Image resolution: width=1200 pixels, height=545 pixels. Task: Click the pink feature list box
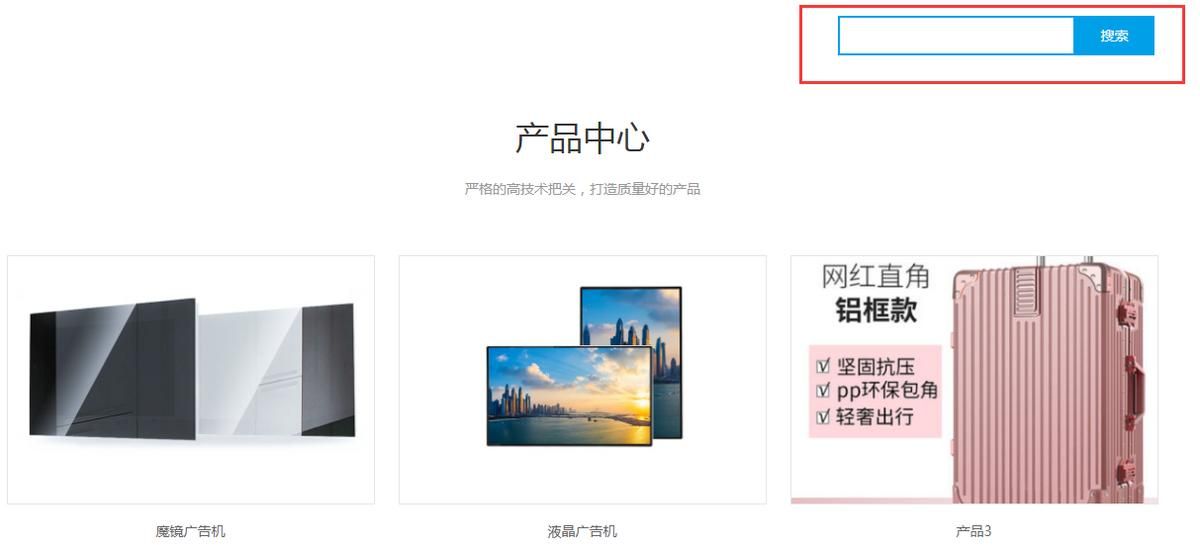[x=876, y=391]
